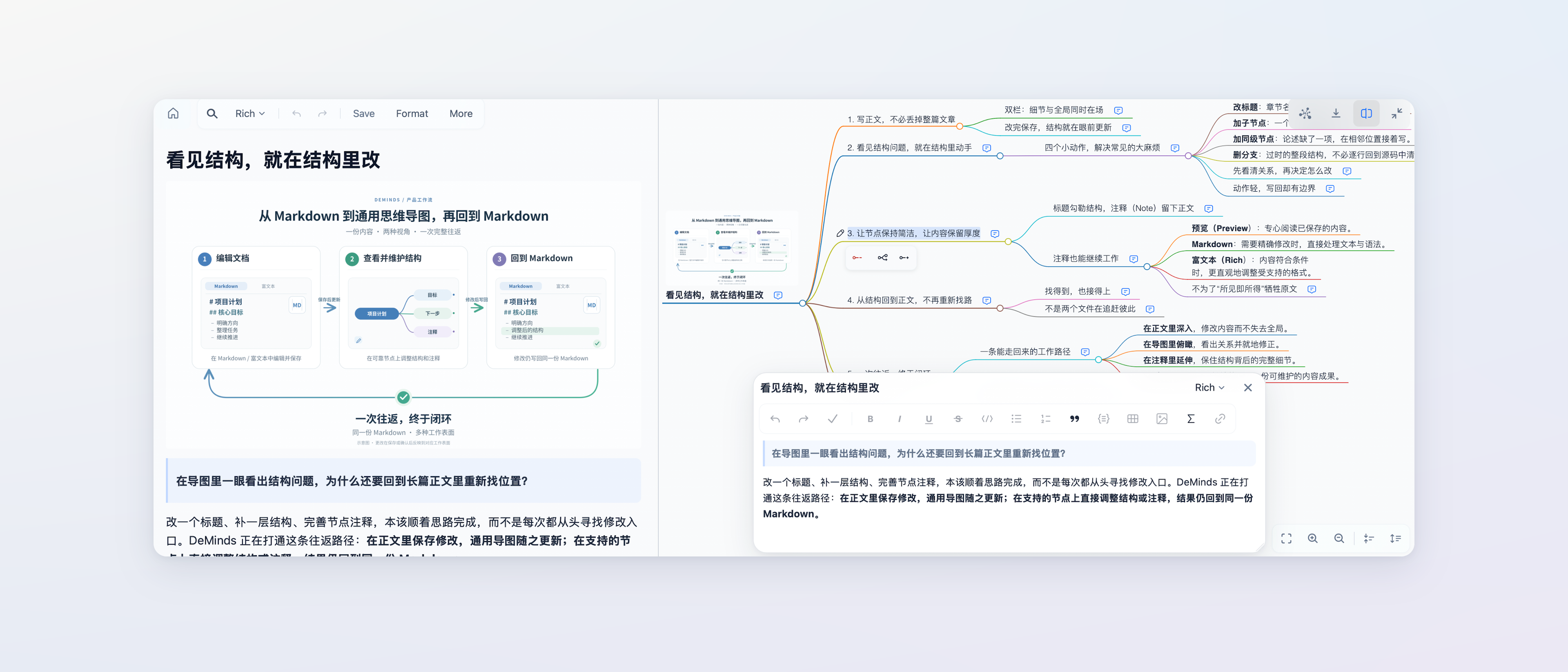Collapse the root node's branch circle
The image size is (1568, 672).
tap(802, 303)
